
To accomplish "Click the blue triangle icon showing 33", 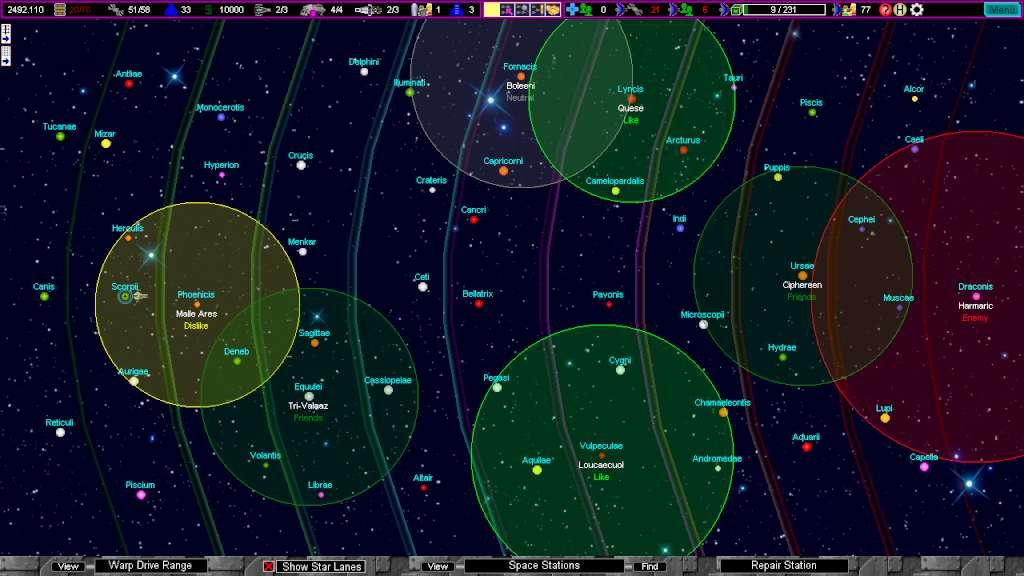I will pyautogui.click(x=171, y=8).
